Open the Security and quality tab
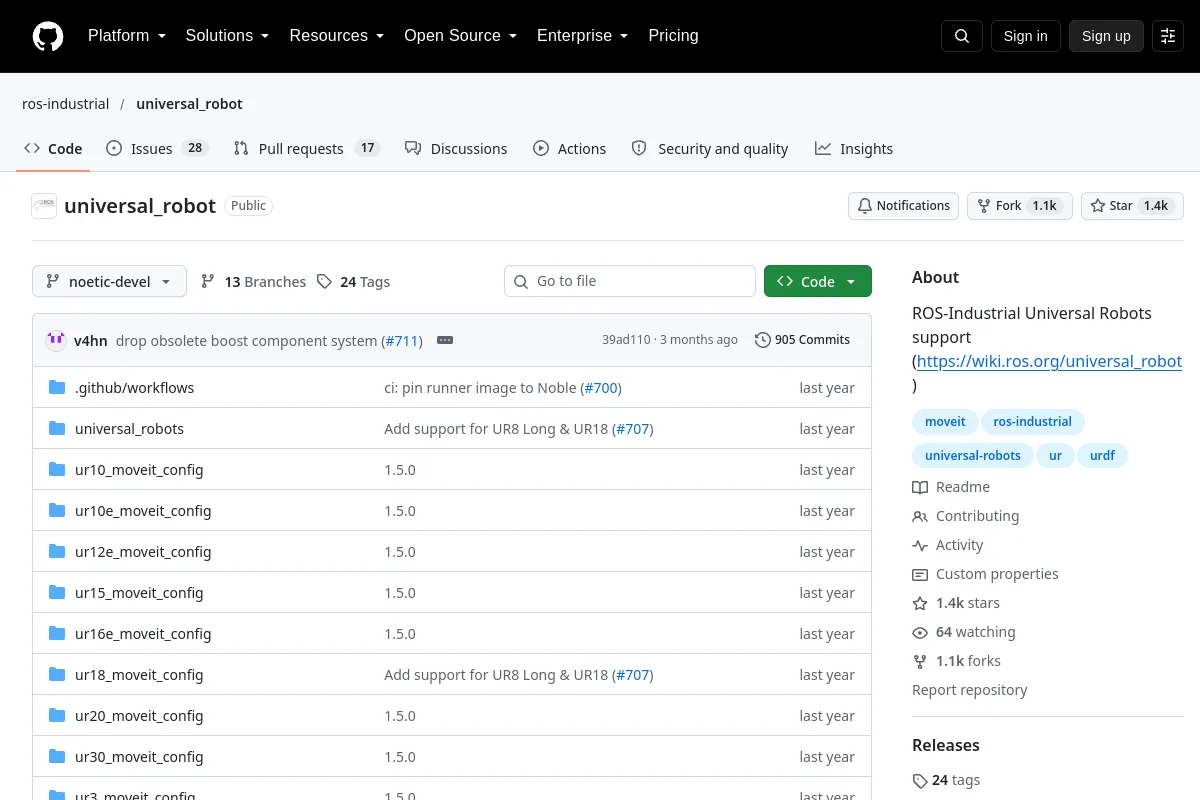Image resolution: width=1200 pixels, height=800 pixels. tap(710, 148)
